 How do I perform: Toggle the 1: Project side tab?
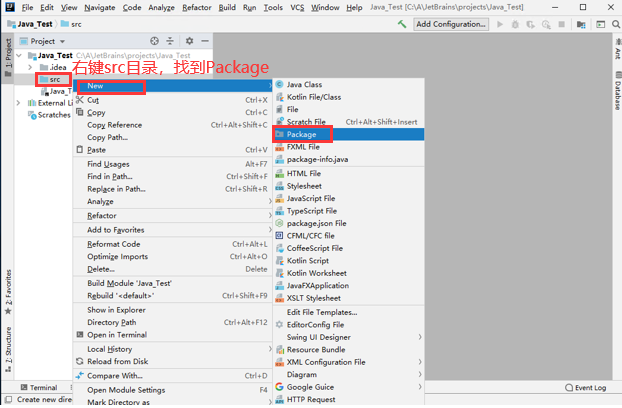pyautogui.click(x=8, y=58)
